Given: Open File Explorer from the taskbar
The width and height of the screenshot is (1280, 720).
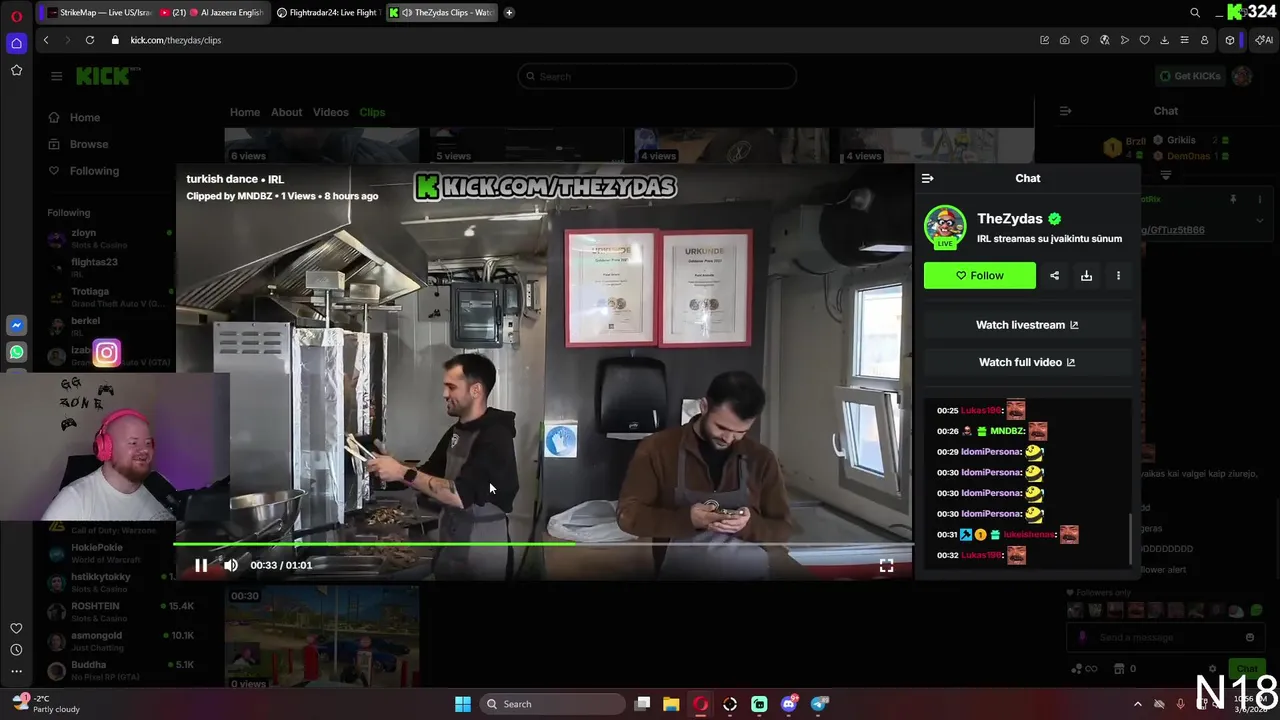Looking at the screenshot, I should pyautogui.click(x=671, y=704).
